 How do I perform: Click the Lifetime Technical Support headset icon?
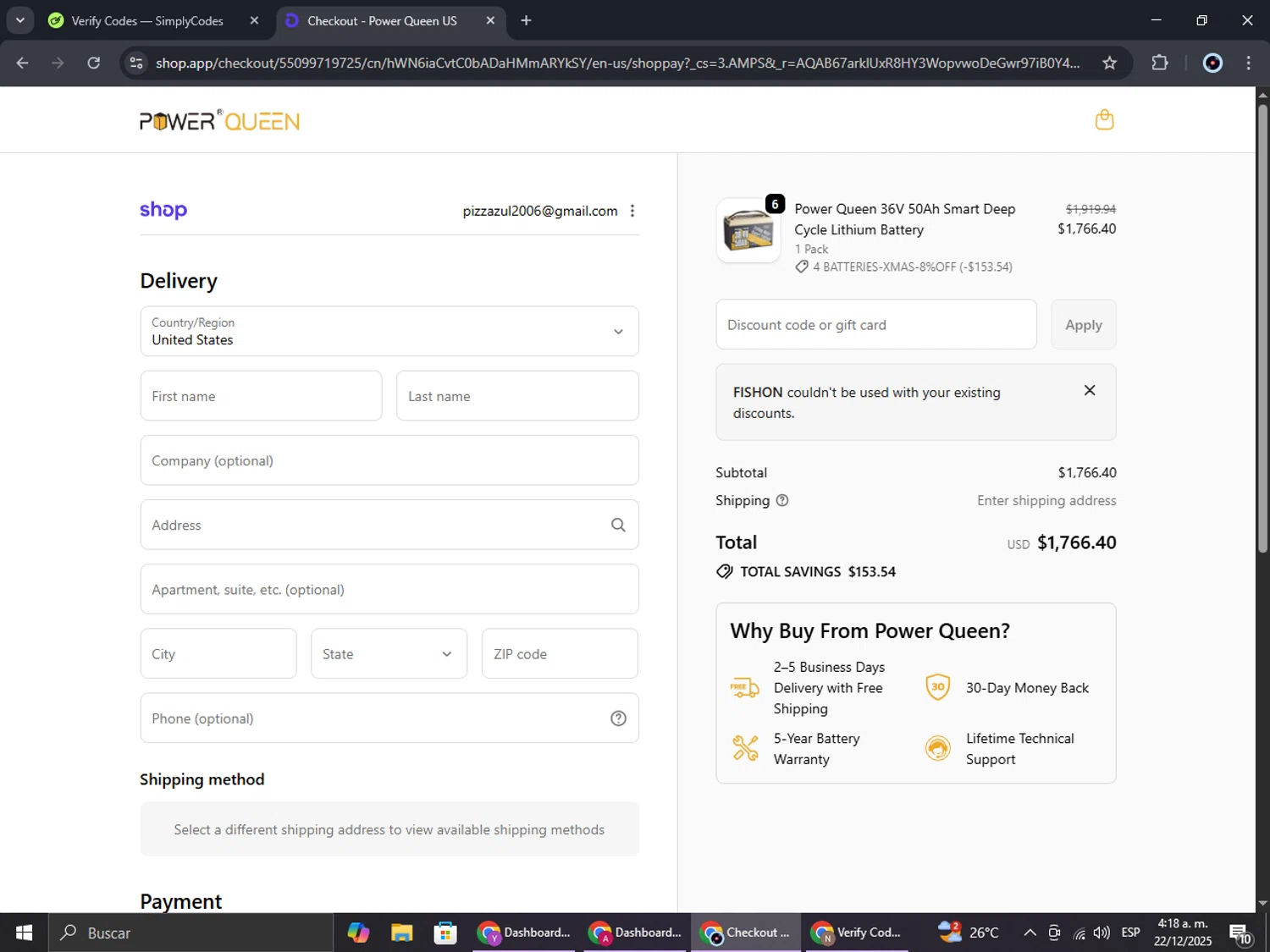pyautogui.click(x=937, y=748)
